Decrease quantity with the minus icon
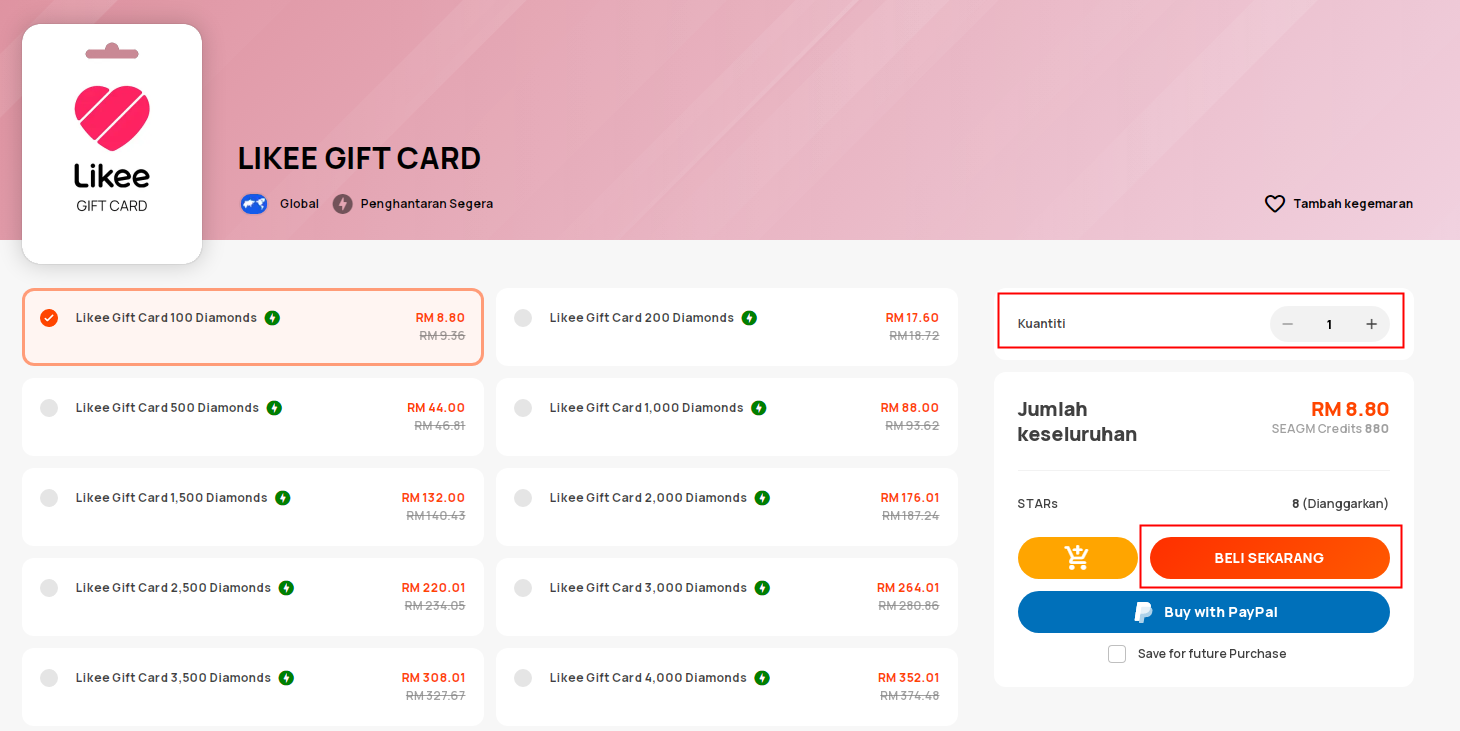The width and height of the screenshot is (1460, 731). click(x=1288, y=324)
